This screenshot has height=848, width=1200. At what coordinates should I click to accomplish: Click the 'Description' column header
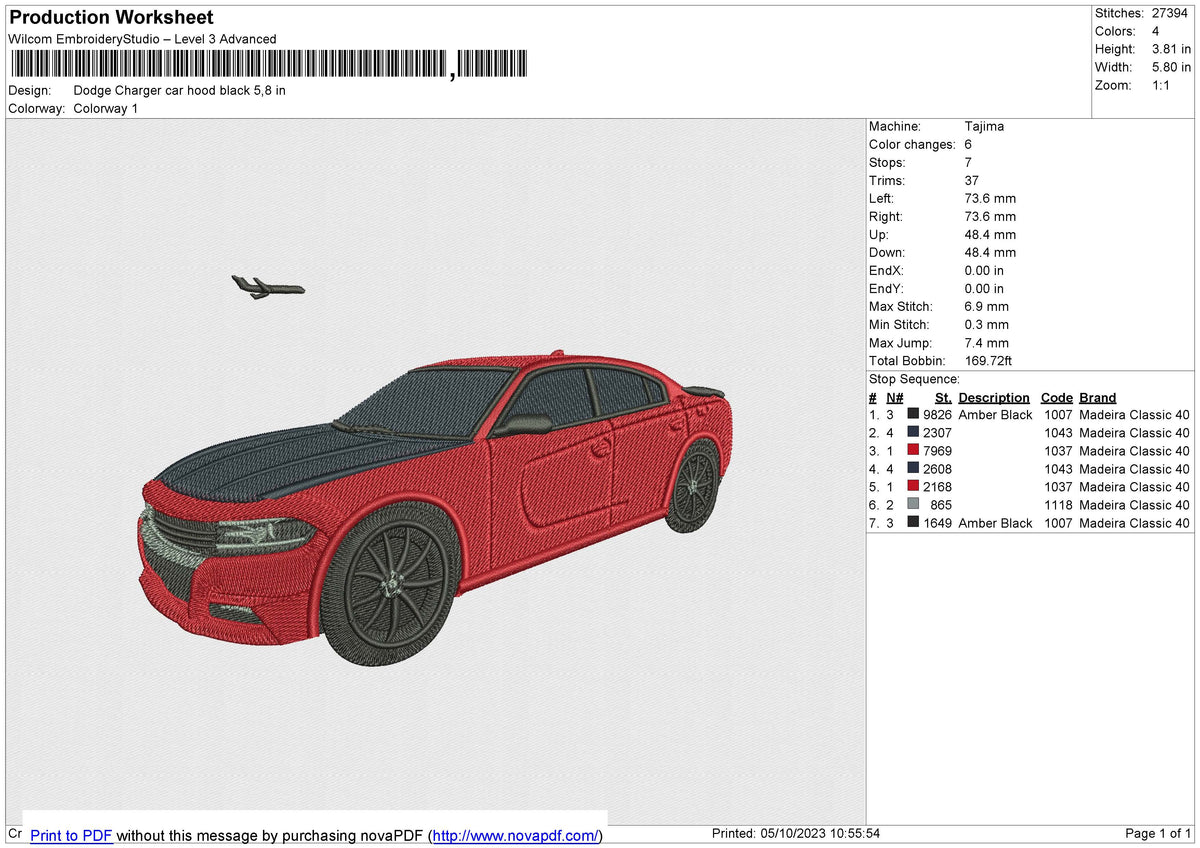pyautogui.click(x=994, y=397)
